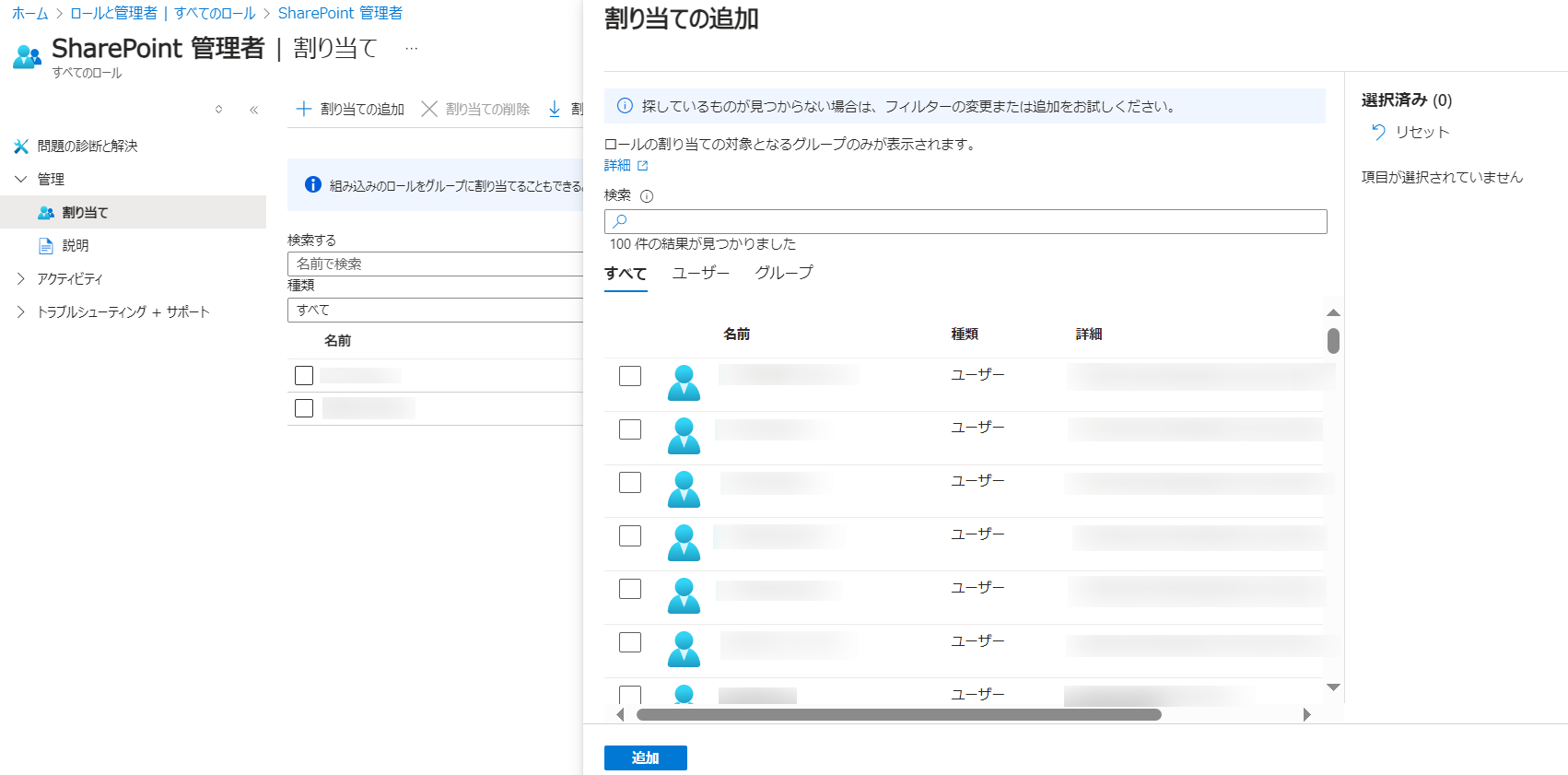Open the more options ellipsis next to 割り当て

click(x=412, y=48)
